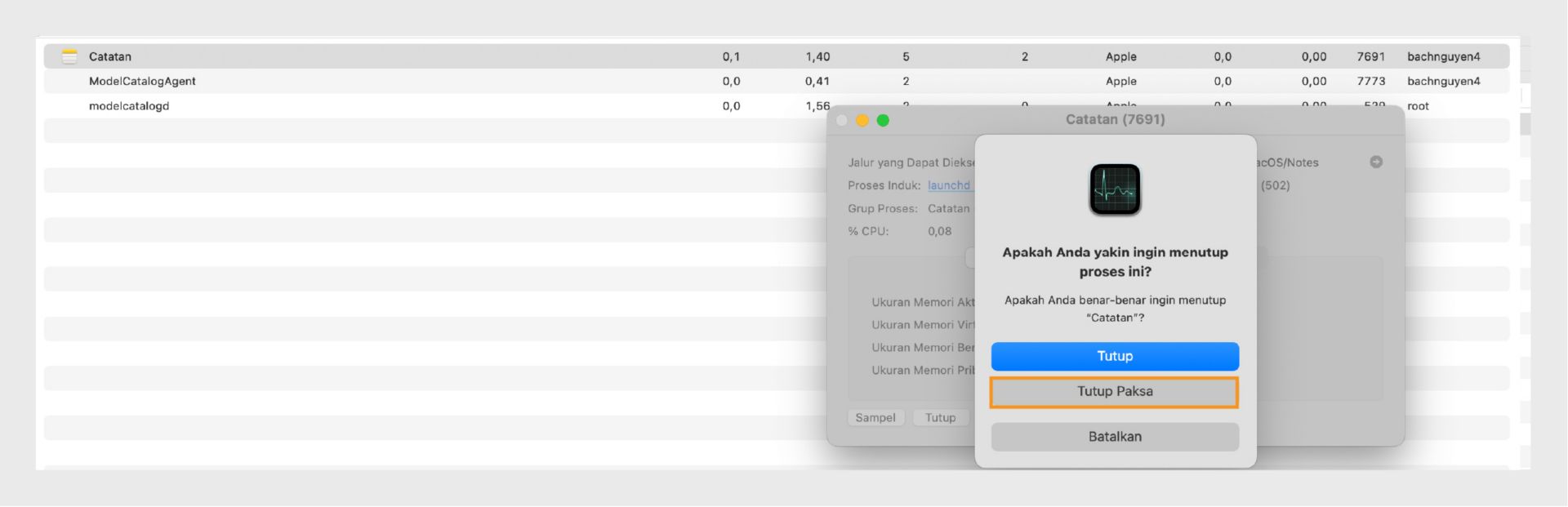
Task: Click the % CPU value 0,08
Action: (x=939, y=231)
